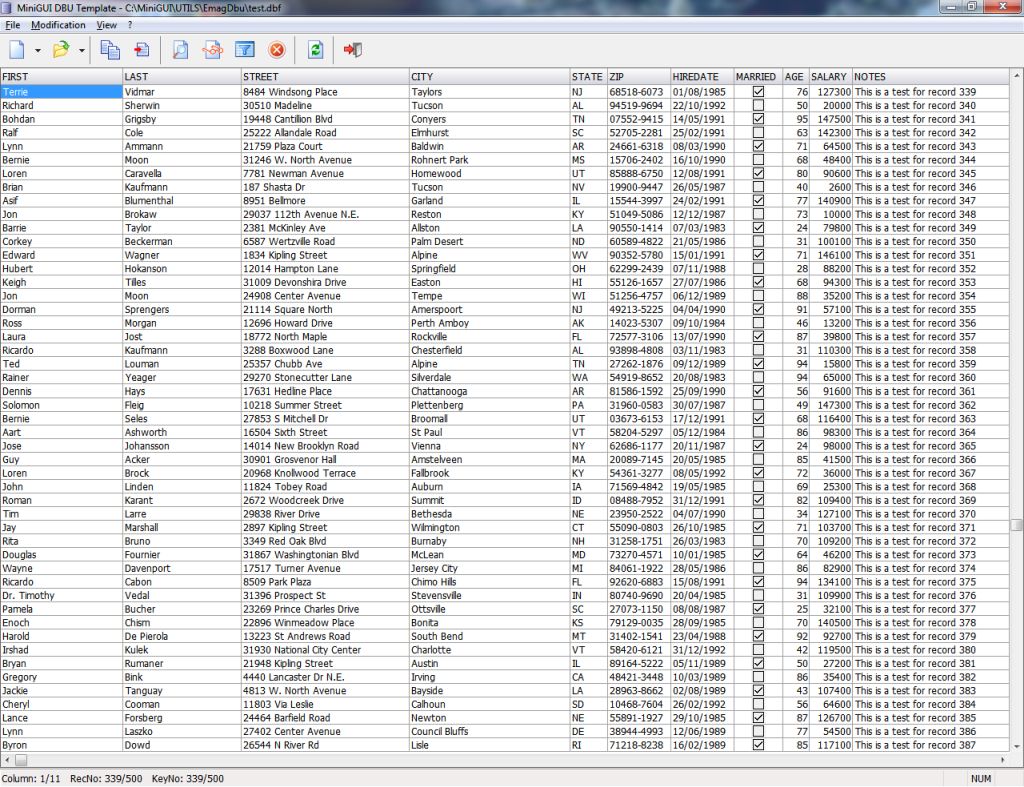
Task: Toggle MARRIED checkbox for Byron Dowd
Action: pyautogui.click(x=758, y=745)
